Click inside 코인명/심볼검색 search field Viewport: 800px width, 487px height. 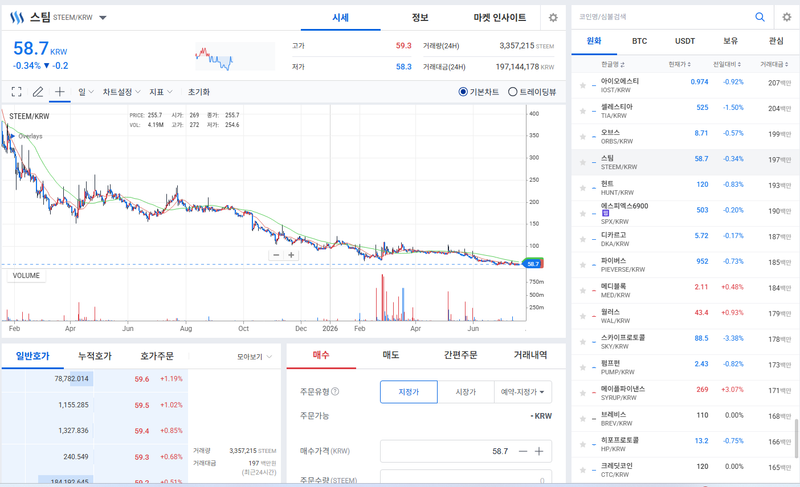tap(663, 17)
